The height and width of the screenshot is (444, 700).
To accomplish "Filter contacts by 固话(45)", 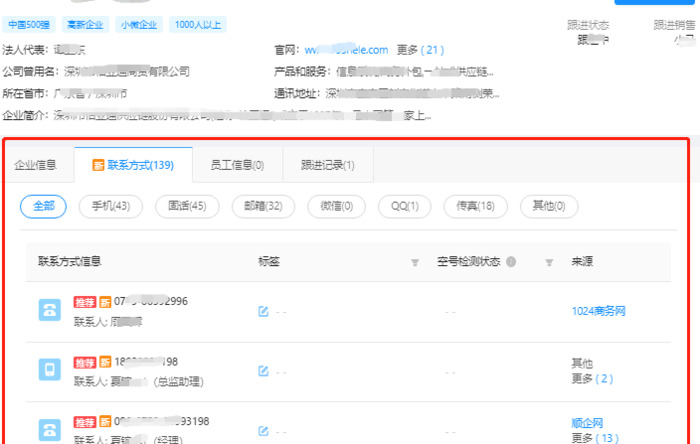I will [x=187, y=206].
